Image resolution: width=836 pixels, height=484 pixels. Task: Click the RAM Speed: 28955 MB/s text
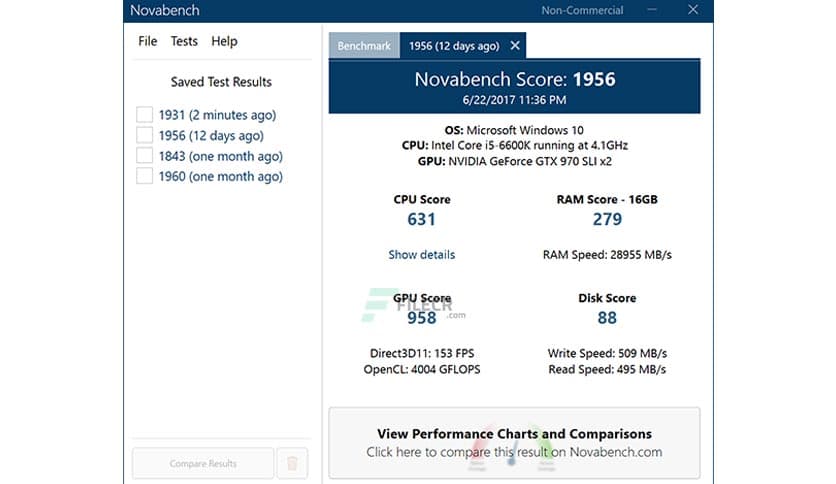point(607,255)
